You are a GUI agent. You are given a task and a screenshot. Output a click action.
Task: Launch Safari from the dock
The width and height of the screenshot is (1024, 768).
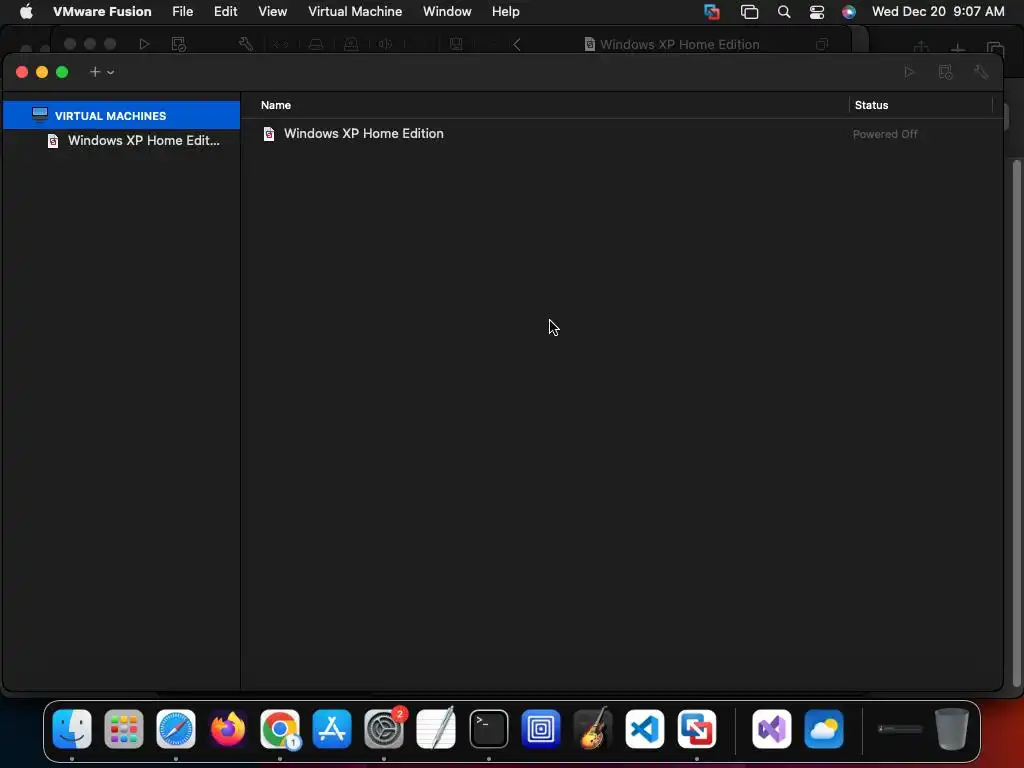176,729
